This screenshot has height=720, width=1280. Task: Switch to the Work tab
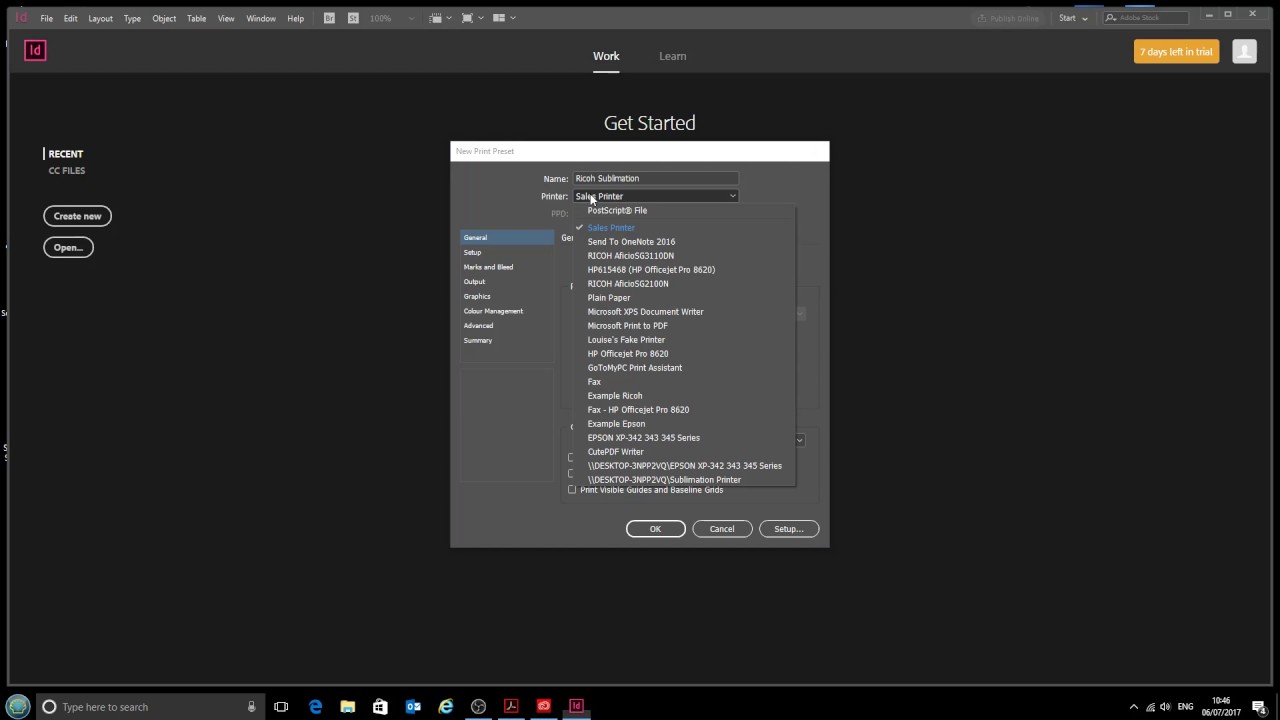(606, 56)
